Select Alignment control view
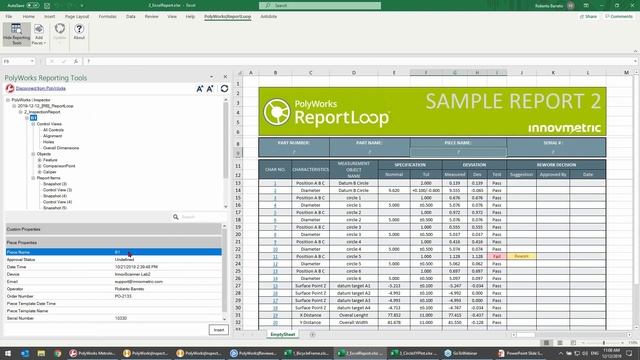The height and width of the screenshot is (360, 640). (x=53, y=136)
